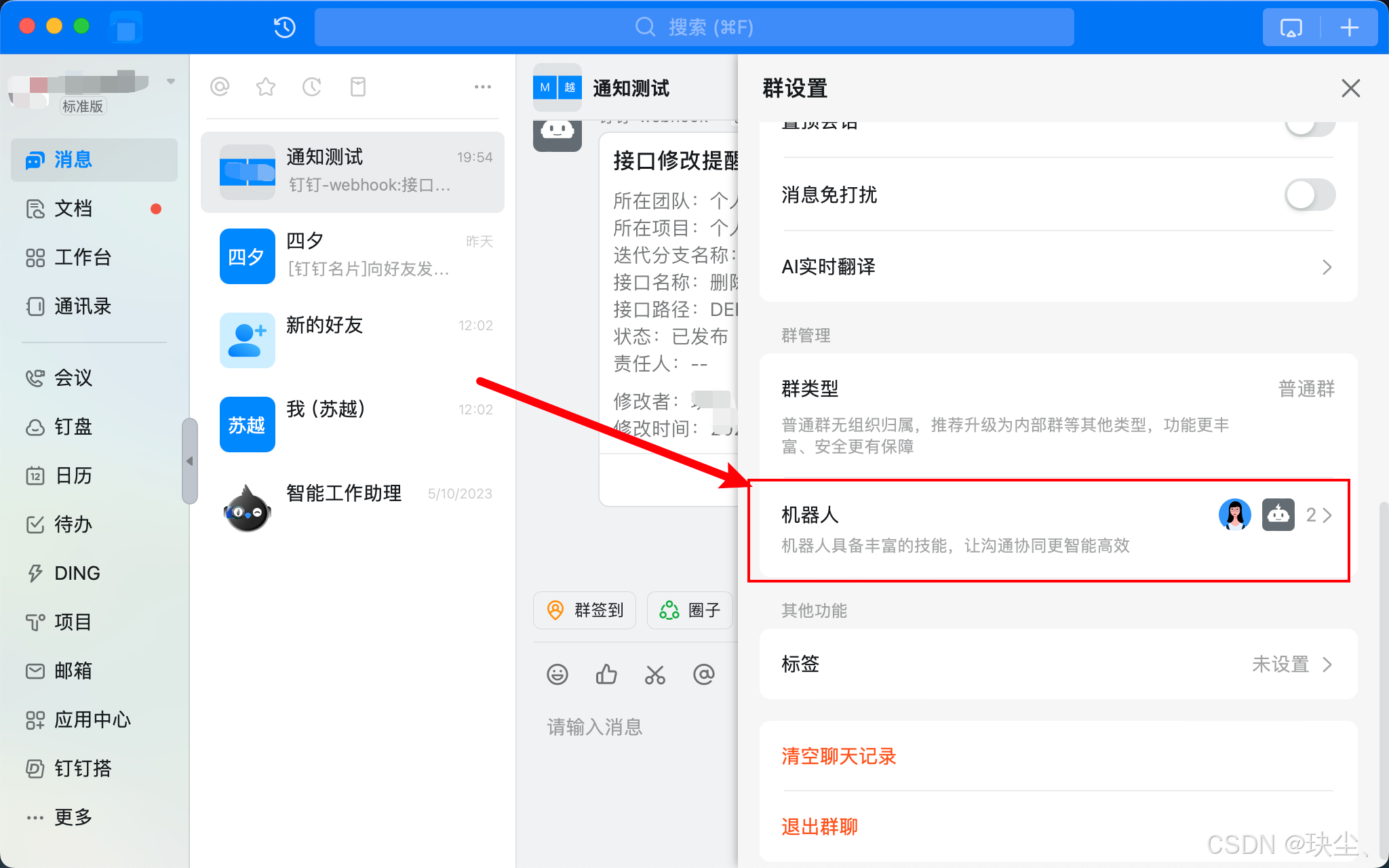This screenshot has height=868, width=1389.
Task: Click the clipboard filter icon in chat list
Action: 358,86
